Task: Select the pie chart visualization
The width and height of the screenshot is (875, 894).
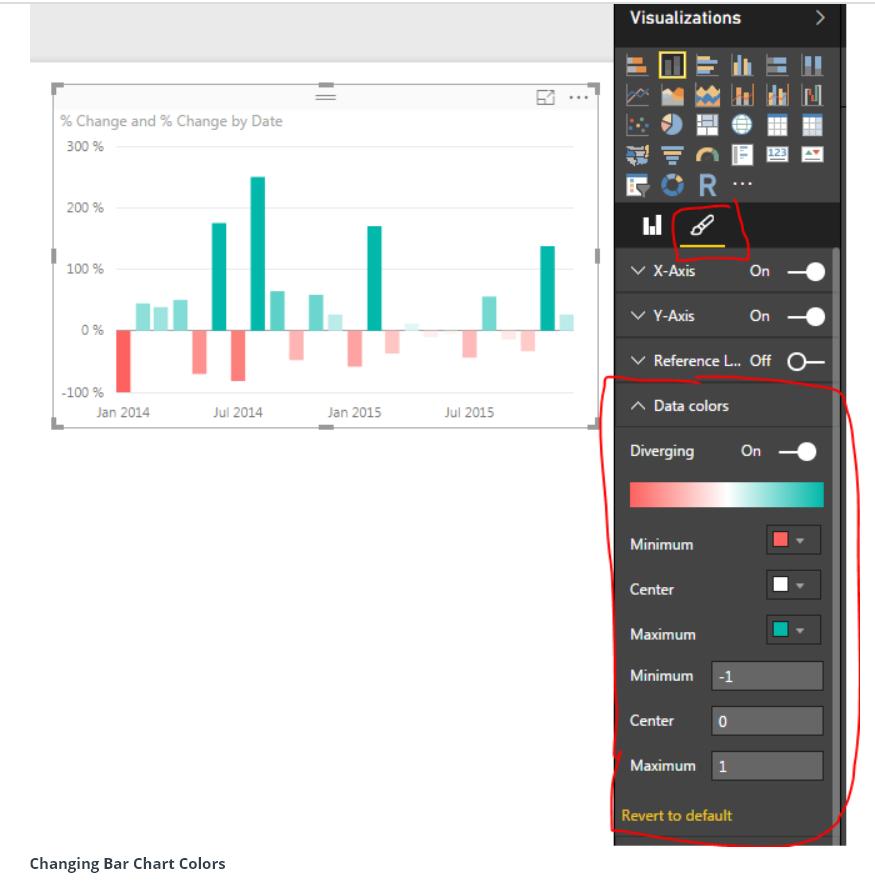Action: [x=672, y=125]
